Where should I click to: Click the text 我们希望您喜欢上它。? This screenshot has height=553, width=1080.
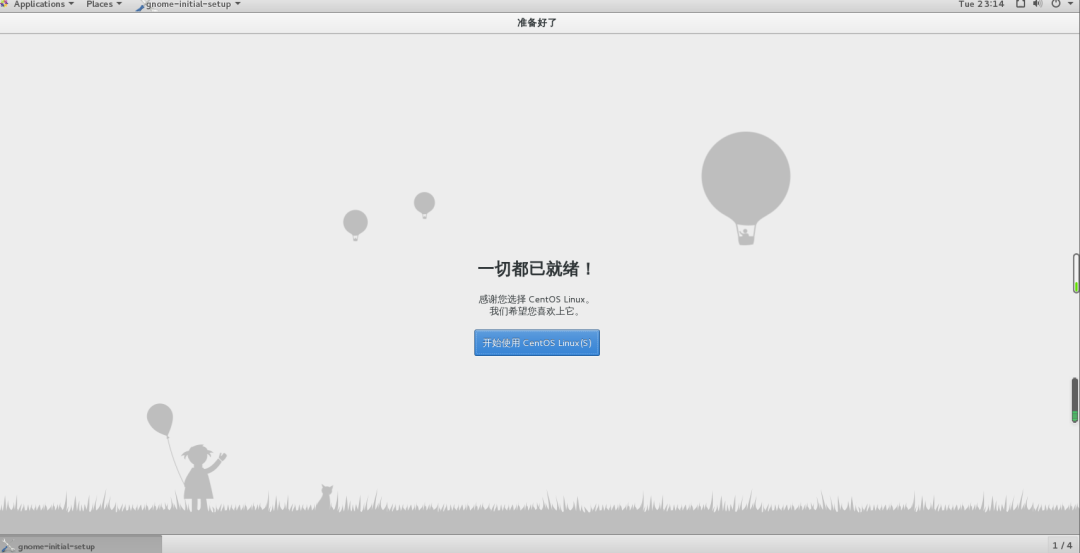pos(537,311)
